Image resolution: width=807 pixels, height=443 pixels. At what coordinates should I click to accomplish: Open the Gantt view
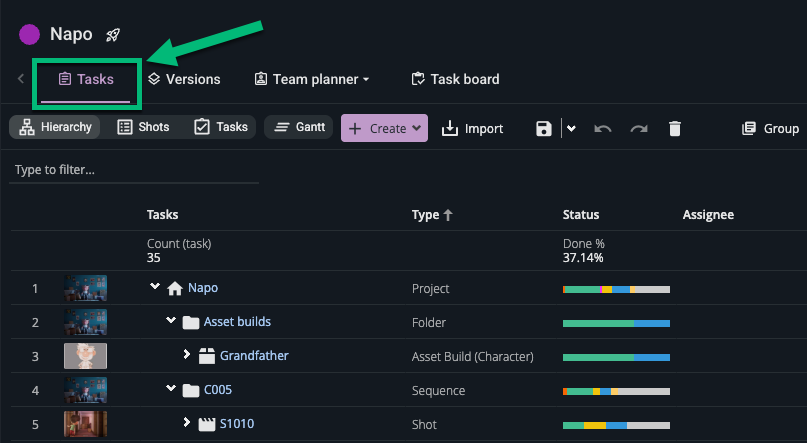tap(299, 127)
